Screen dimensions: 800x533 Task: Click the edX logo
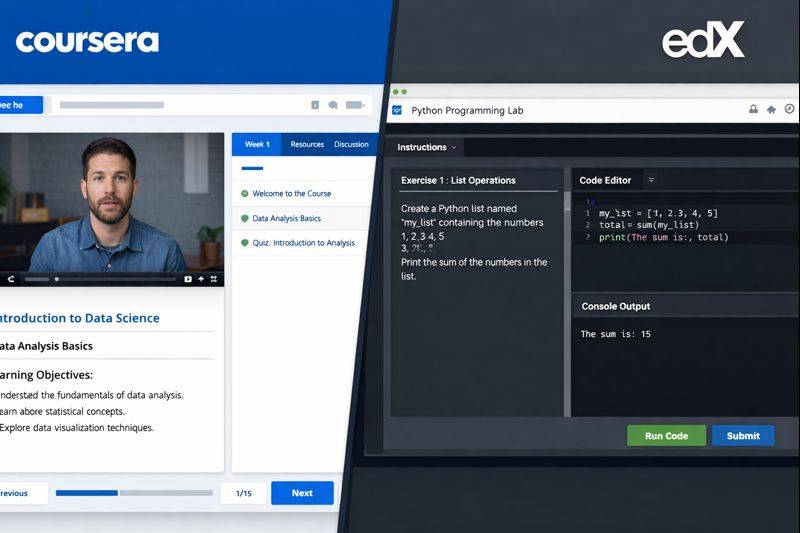pyautogui.click(x=703, y=40)
